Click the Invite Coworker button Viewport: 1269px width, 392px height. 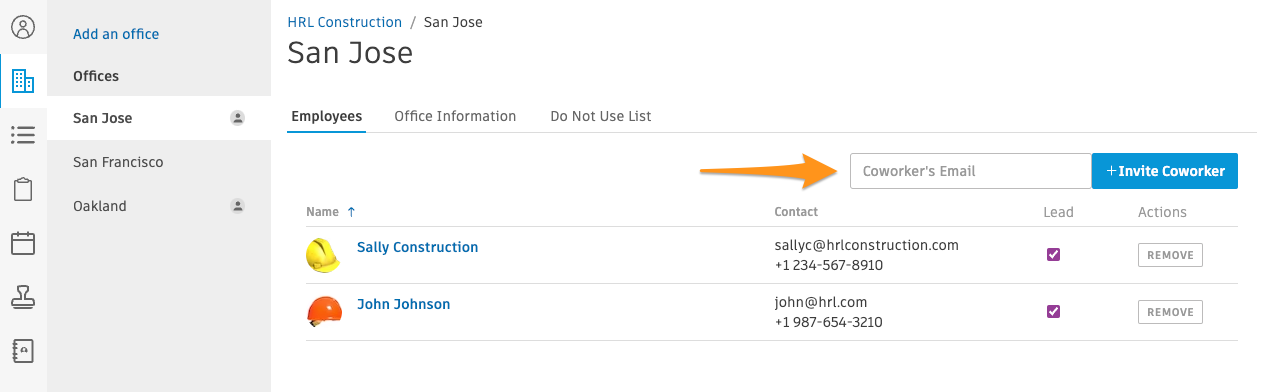[x=1165, y=171]
